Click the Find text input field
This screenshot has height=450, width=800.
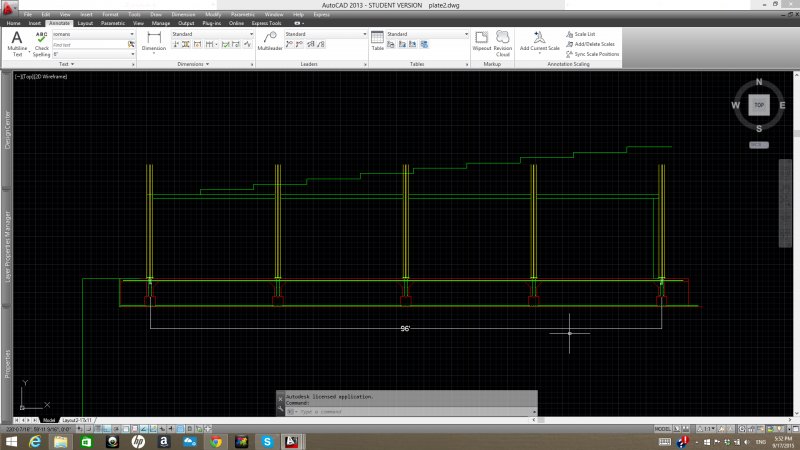tap(90, 44)
